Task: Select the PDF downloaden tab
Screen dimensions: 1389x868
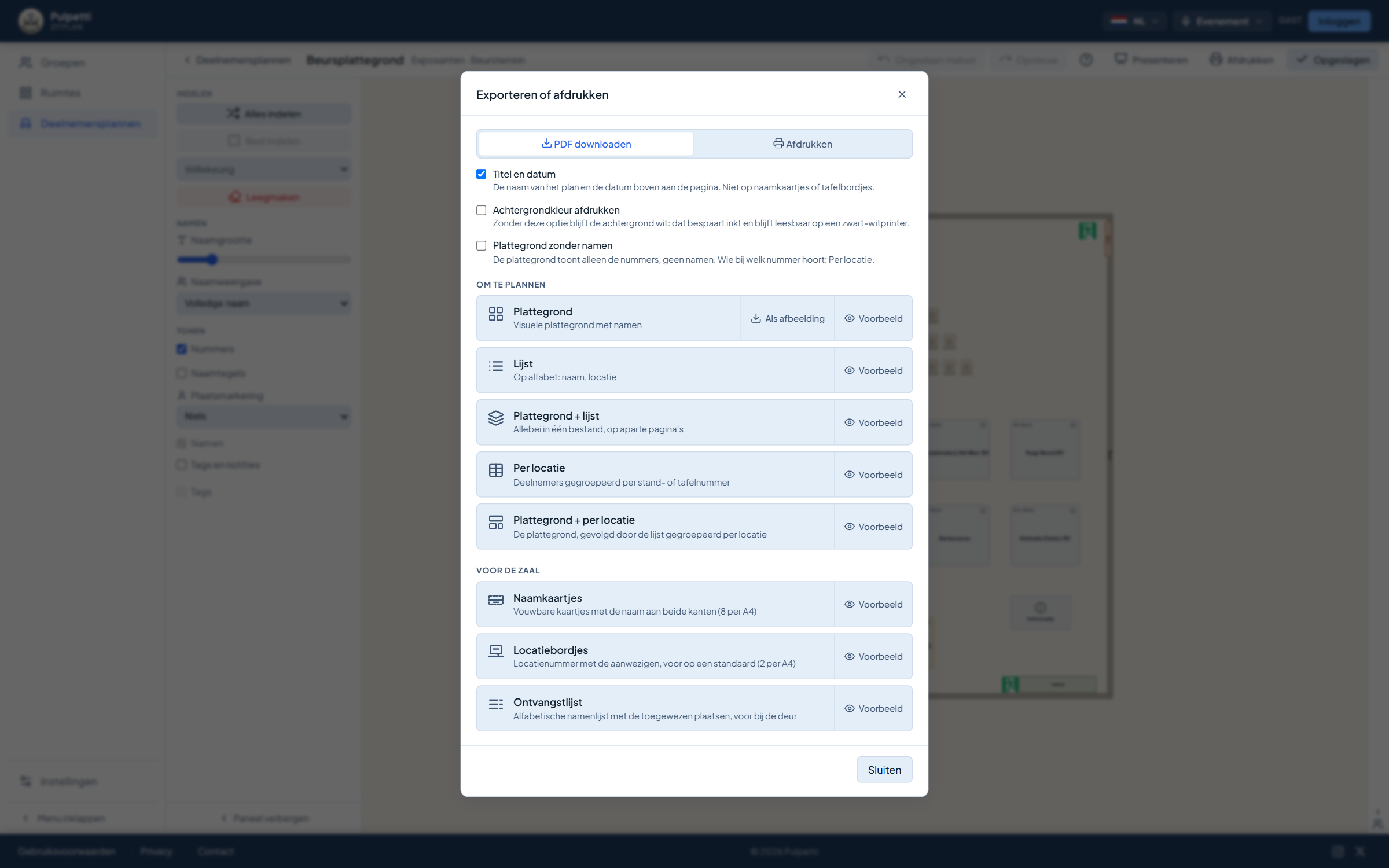Action: pyautogui.click(x=586, y=144)
